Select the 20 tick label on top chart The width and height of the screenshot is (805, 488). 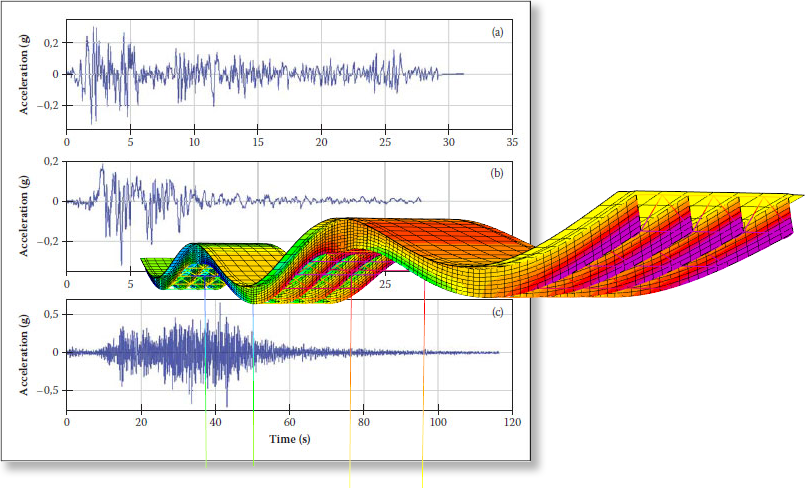point(321,142)
